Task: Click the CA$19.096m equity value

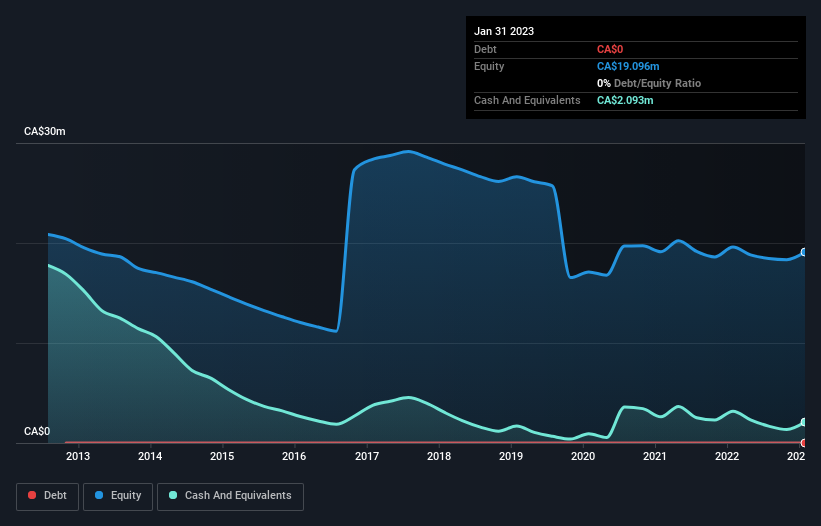Action: (628, 66)
